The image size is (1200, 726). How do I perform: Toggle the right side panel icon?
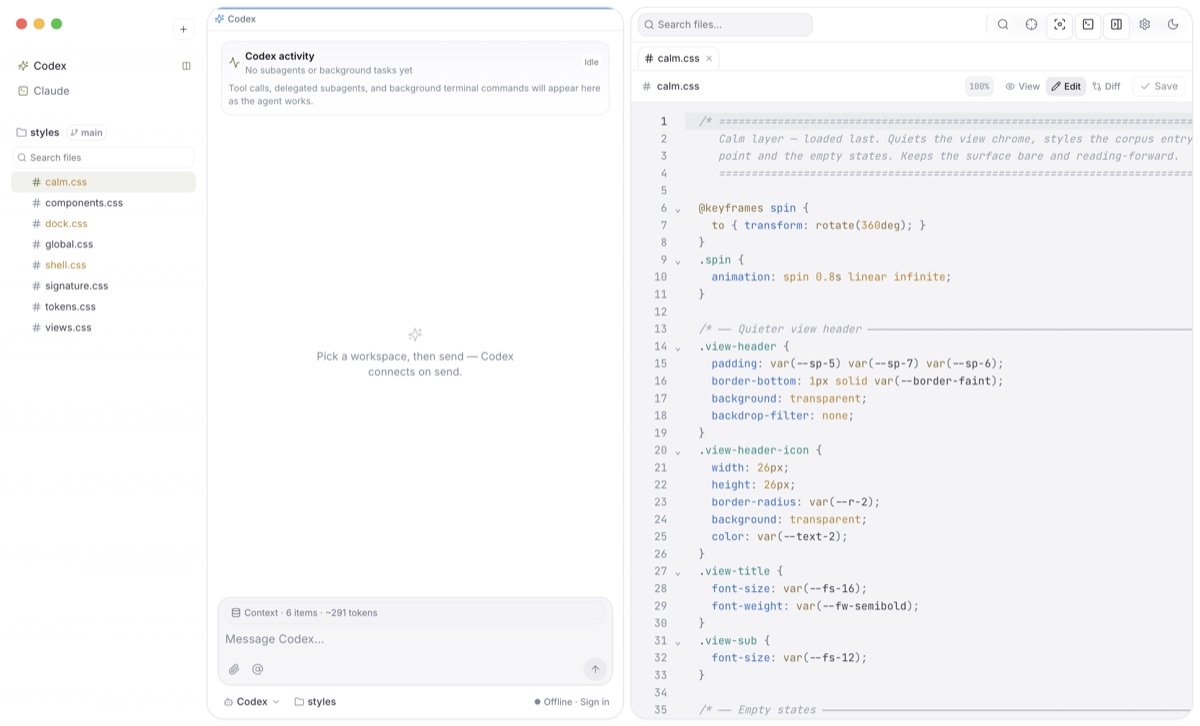pos(1116,24)
